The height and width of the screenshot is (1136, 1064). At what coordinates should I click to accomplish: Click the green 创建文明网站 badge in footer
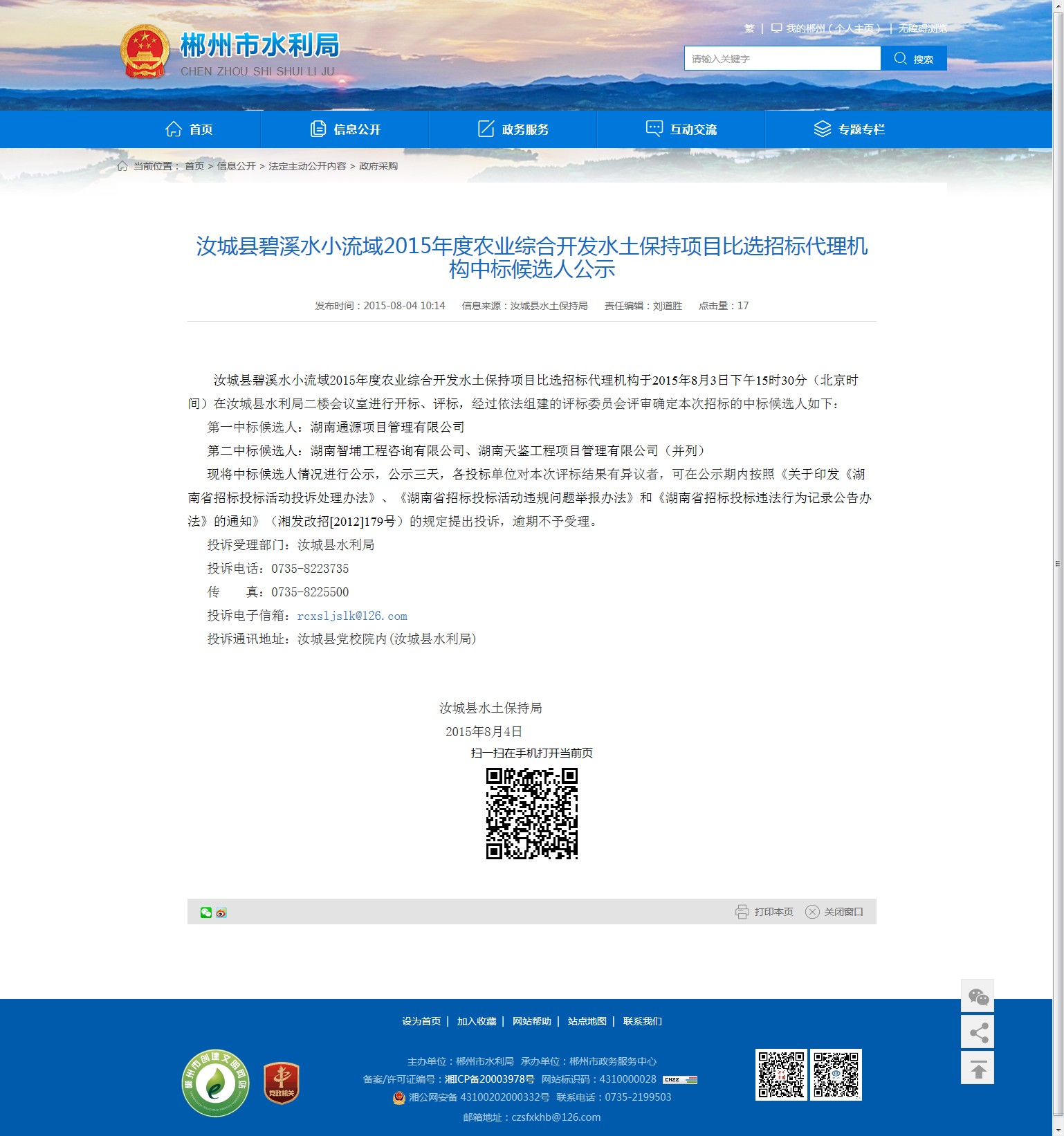pos(216,1083)
